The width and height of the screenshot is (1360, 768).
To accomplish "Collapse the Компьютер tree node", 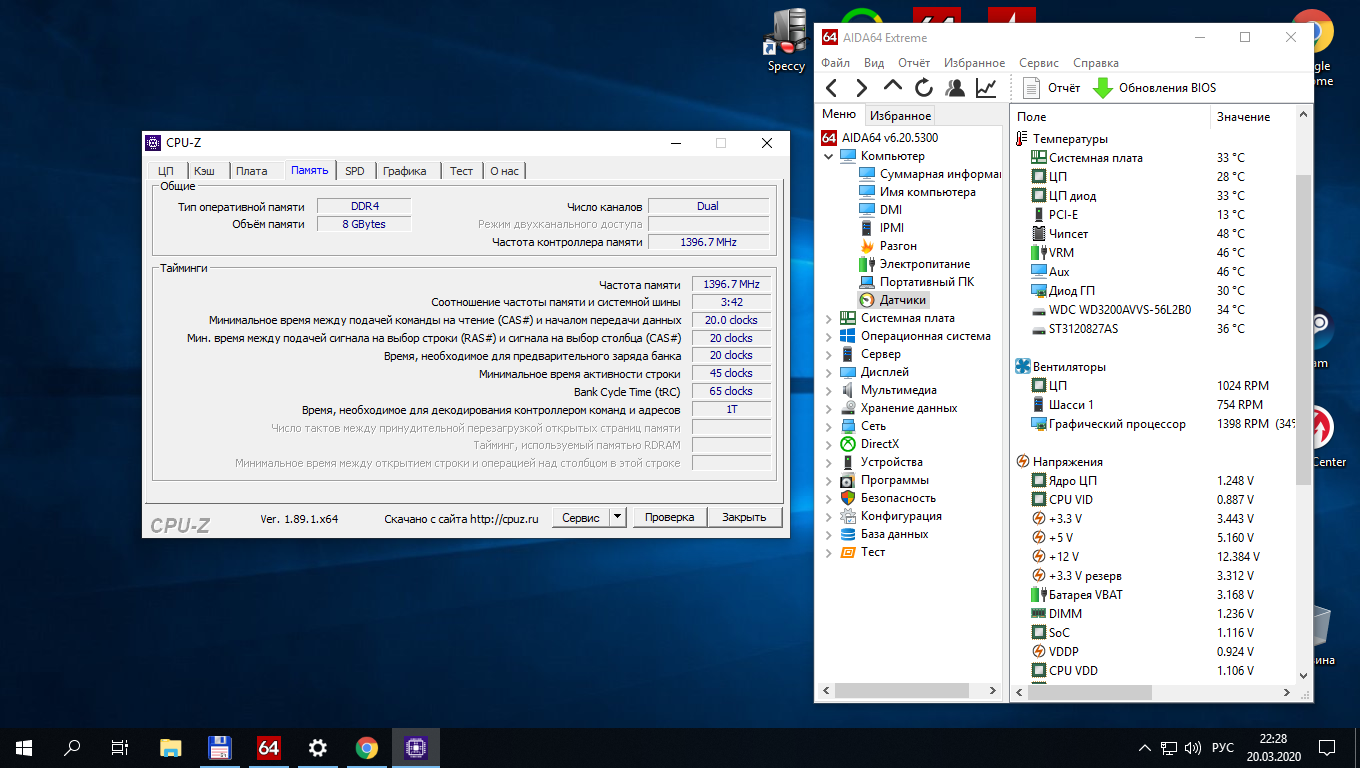I will pyautogui.click(x=828, y=156).
